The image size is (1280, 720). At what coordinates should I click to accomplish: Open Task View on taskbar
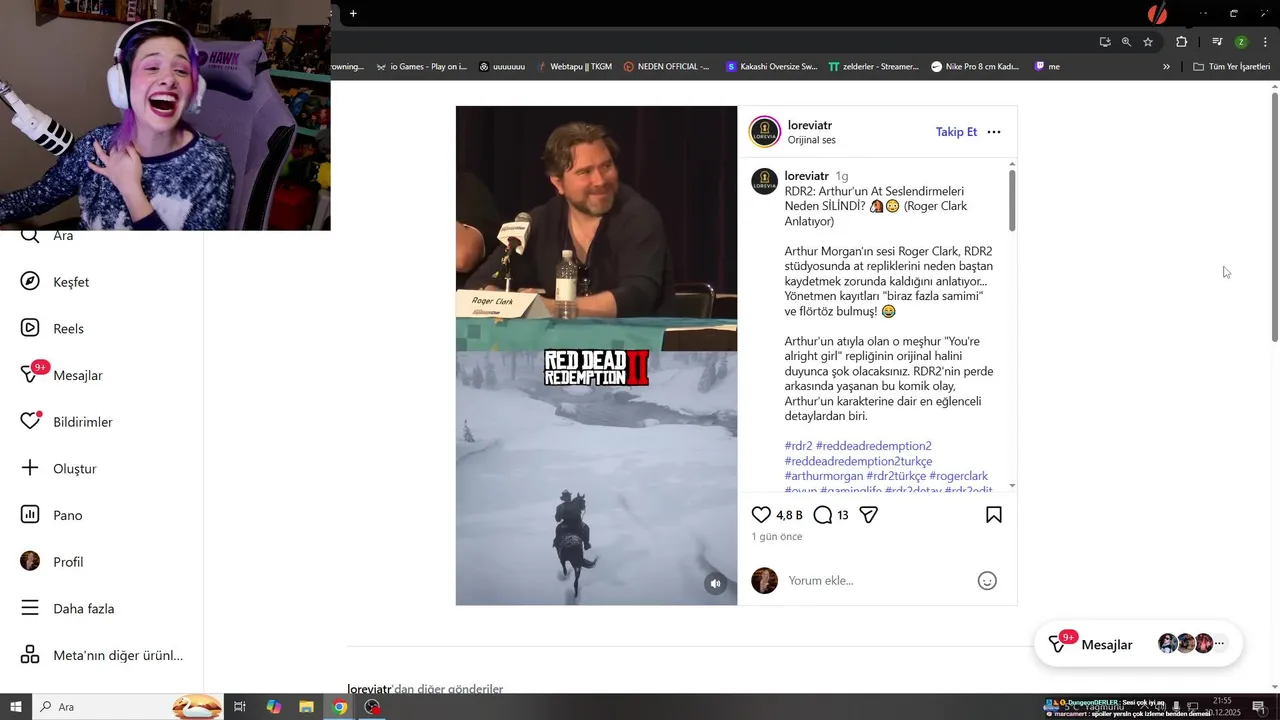pyautogui.click(x=240, y=707)
